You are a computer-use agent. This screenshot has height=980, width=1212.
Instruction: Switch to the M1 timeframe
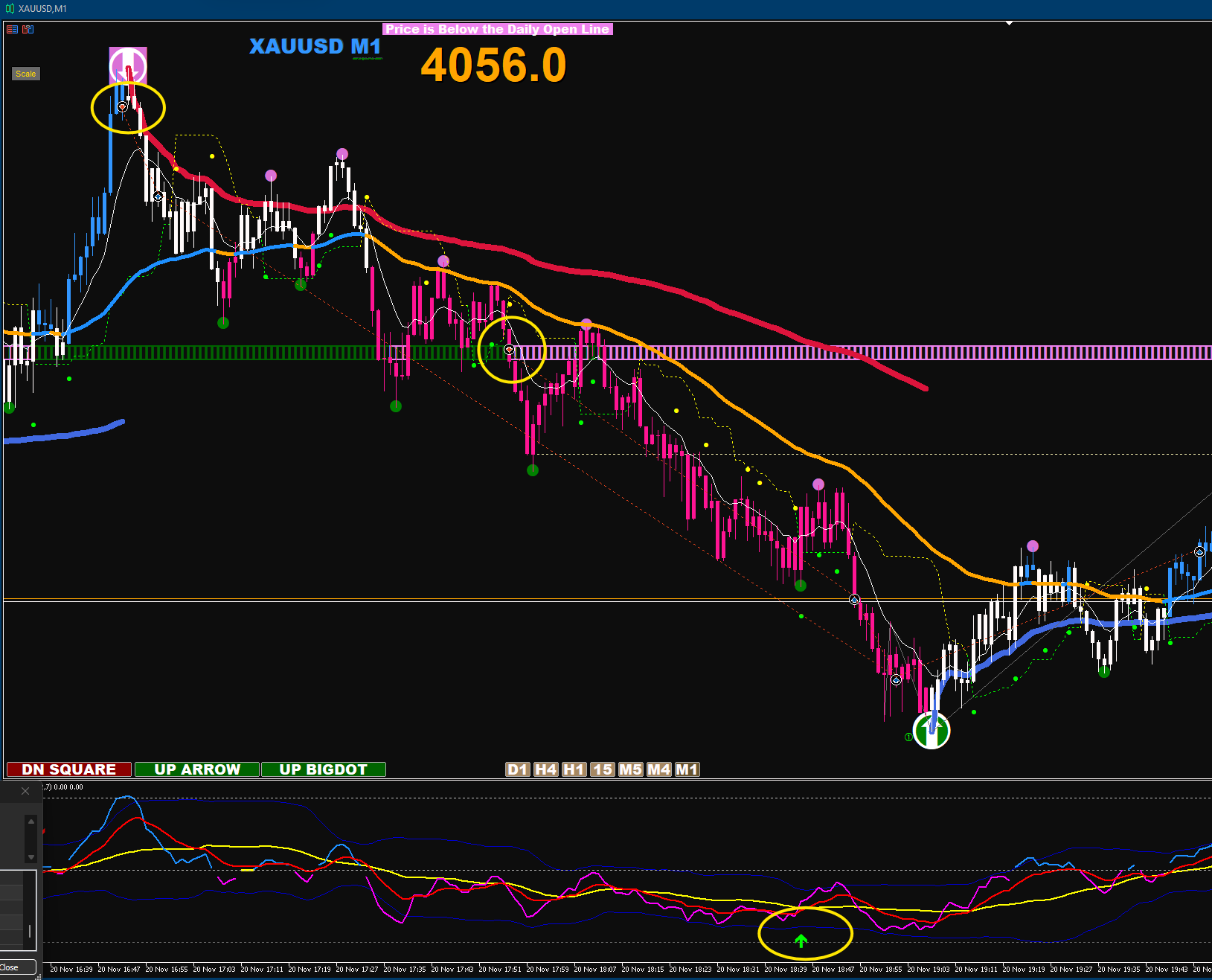click(x=687, y=769)
